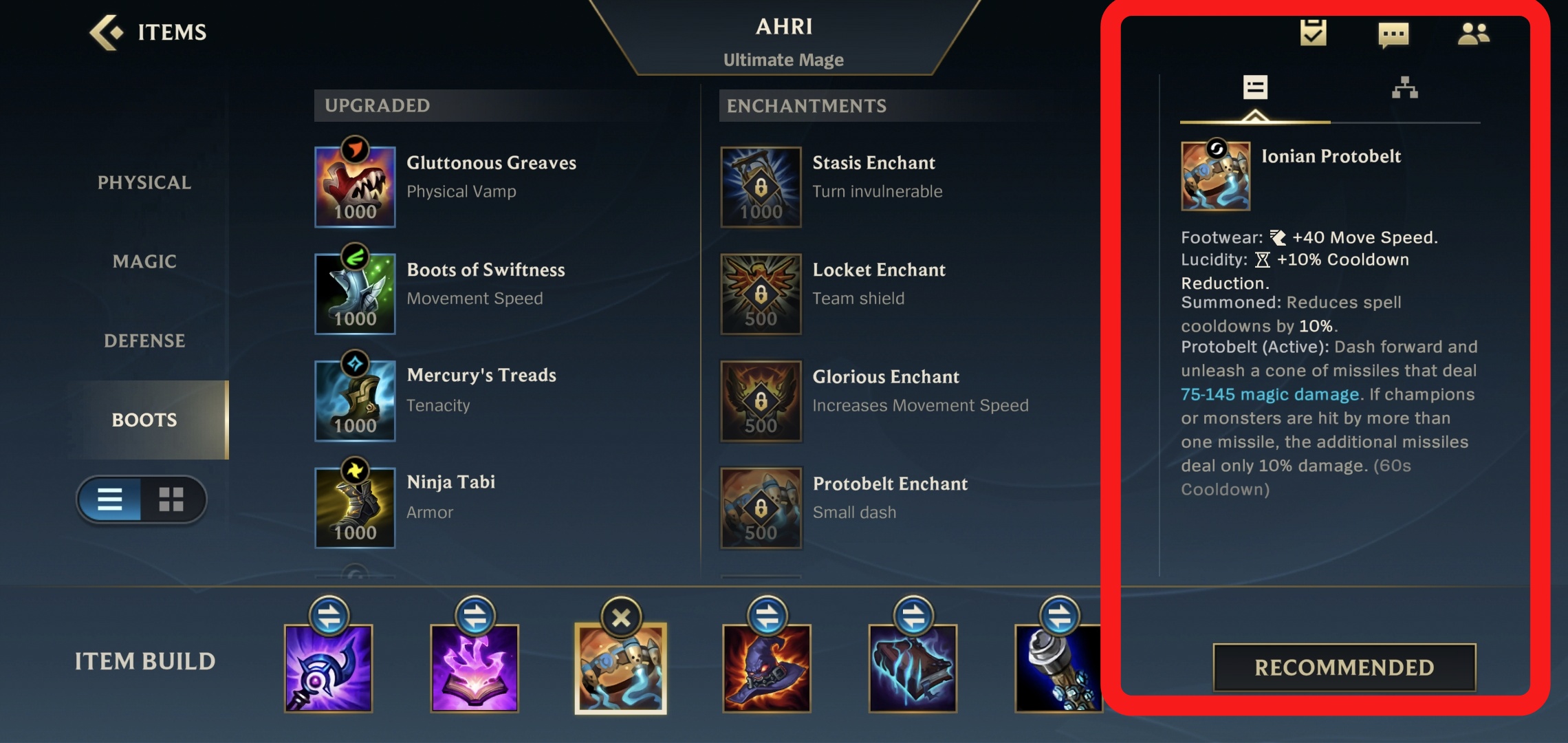Screen dimensions: 1568x743
Task: Switch to the item build-tree tab
Action: (x=1405, y=88)
